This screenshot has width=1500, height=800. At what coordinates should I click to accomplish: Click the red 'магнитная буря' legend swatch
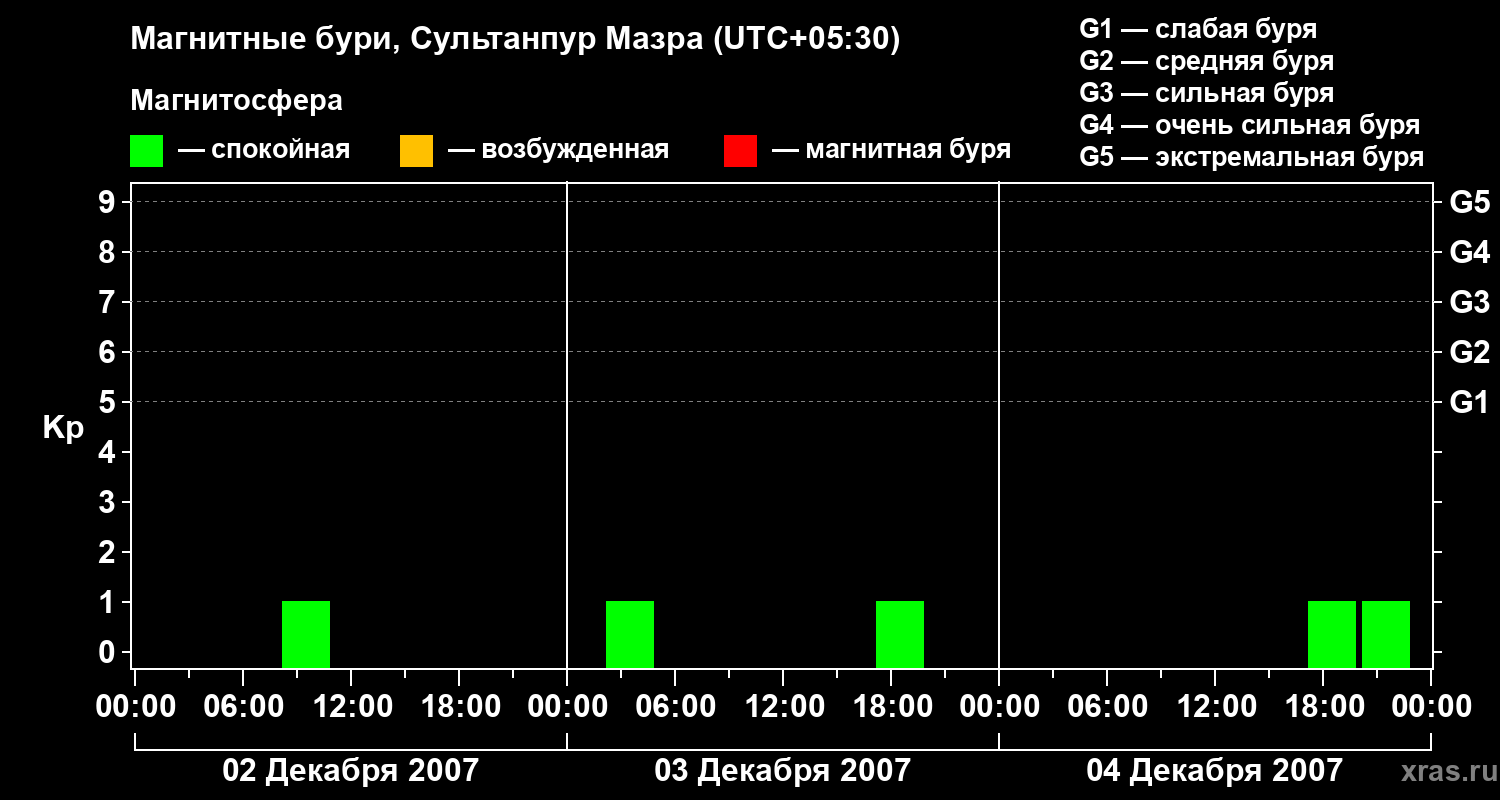740,151
